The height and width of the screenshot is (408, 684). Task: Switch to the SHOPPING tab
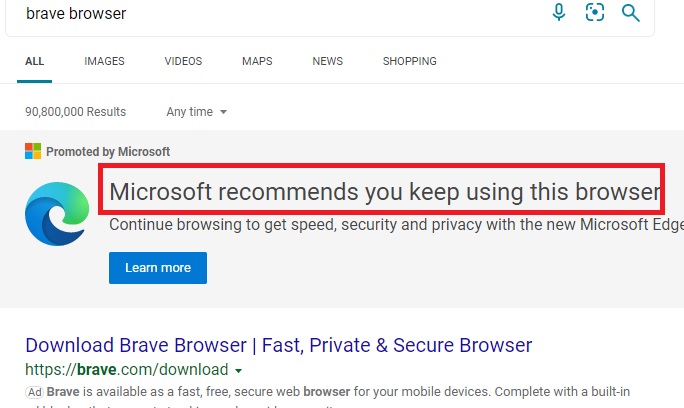tap(409, 61)
